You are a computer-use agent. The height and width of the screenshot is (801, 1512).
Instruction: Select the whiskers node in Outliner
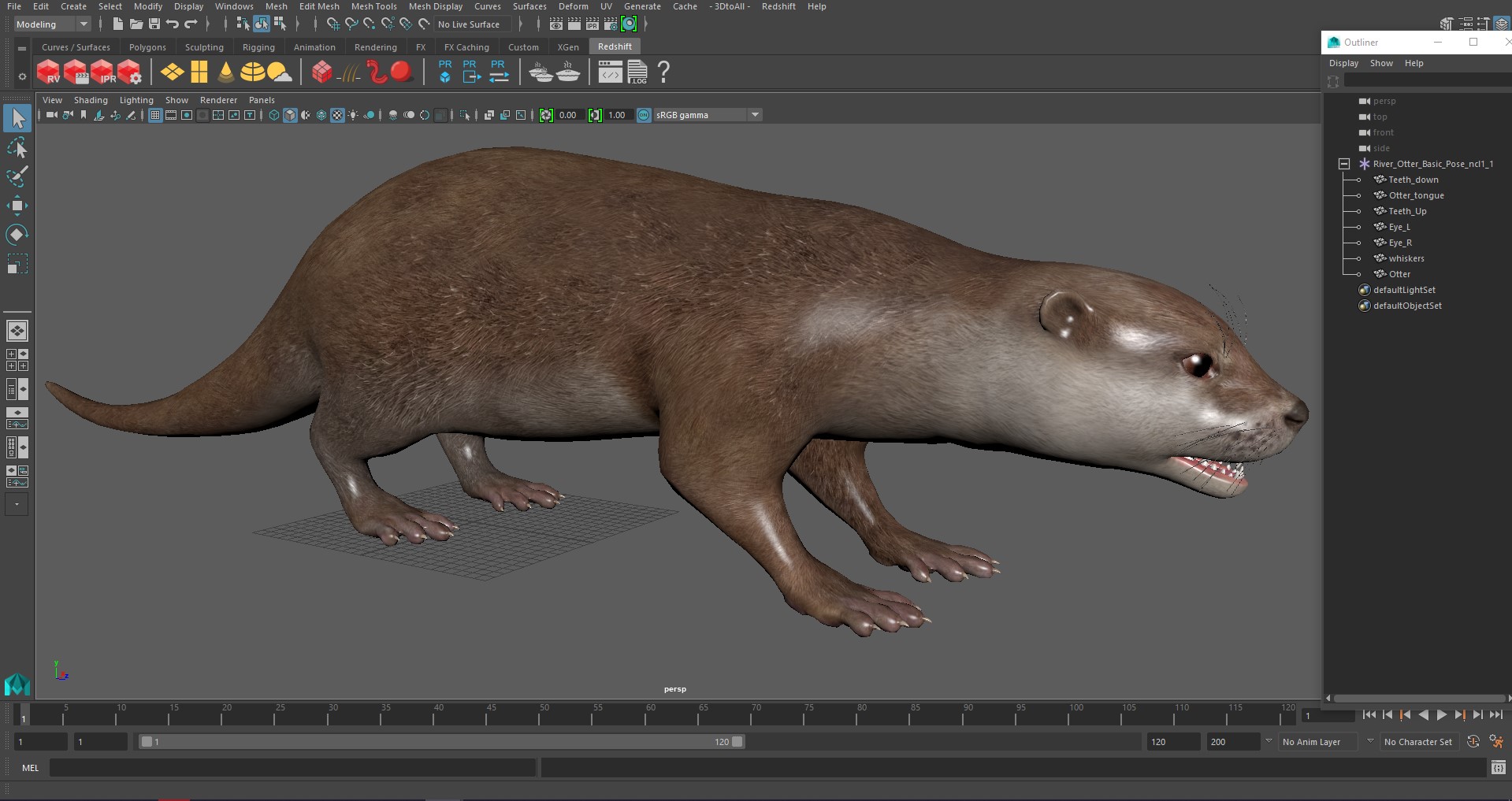[1406, 258]
